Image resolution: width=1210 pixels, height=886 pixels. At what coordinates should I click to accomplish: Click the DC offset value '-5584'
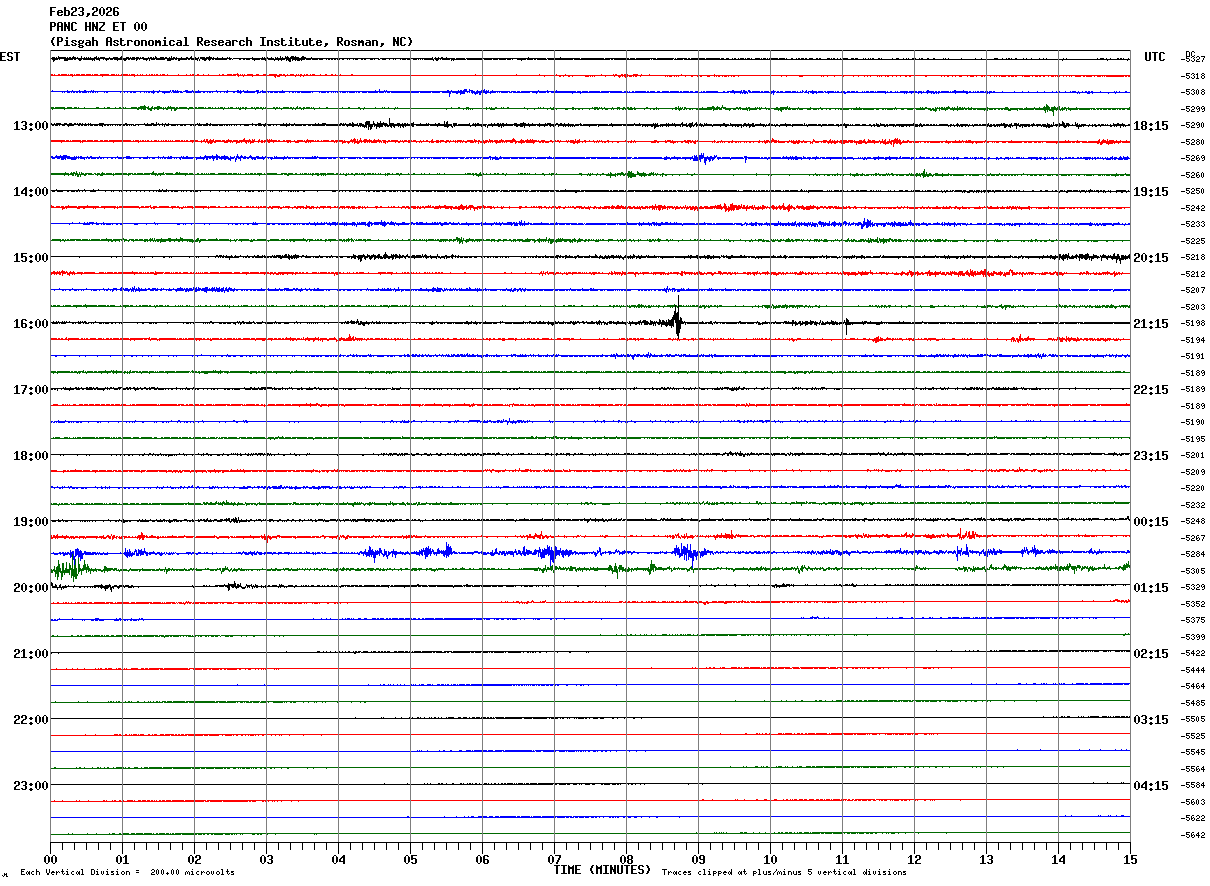1193,785
